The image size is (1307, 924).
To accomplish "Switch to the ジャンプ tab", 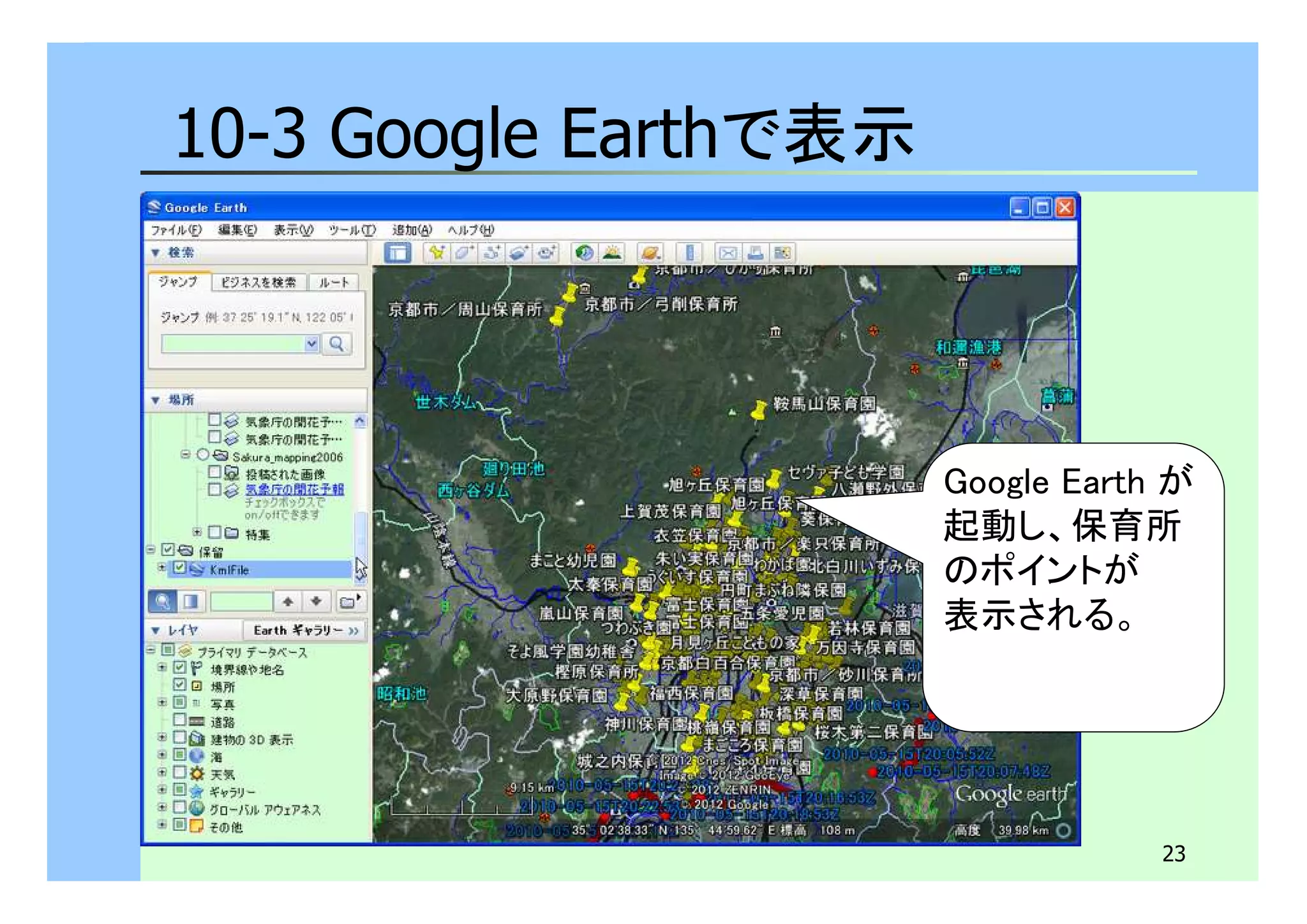I will tap(179, 282).
